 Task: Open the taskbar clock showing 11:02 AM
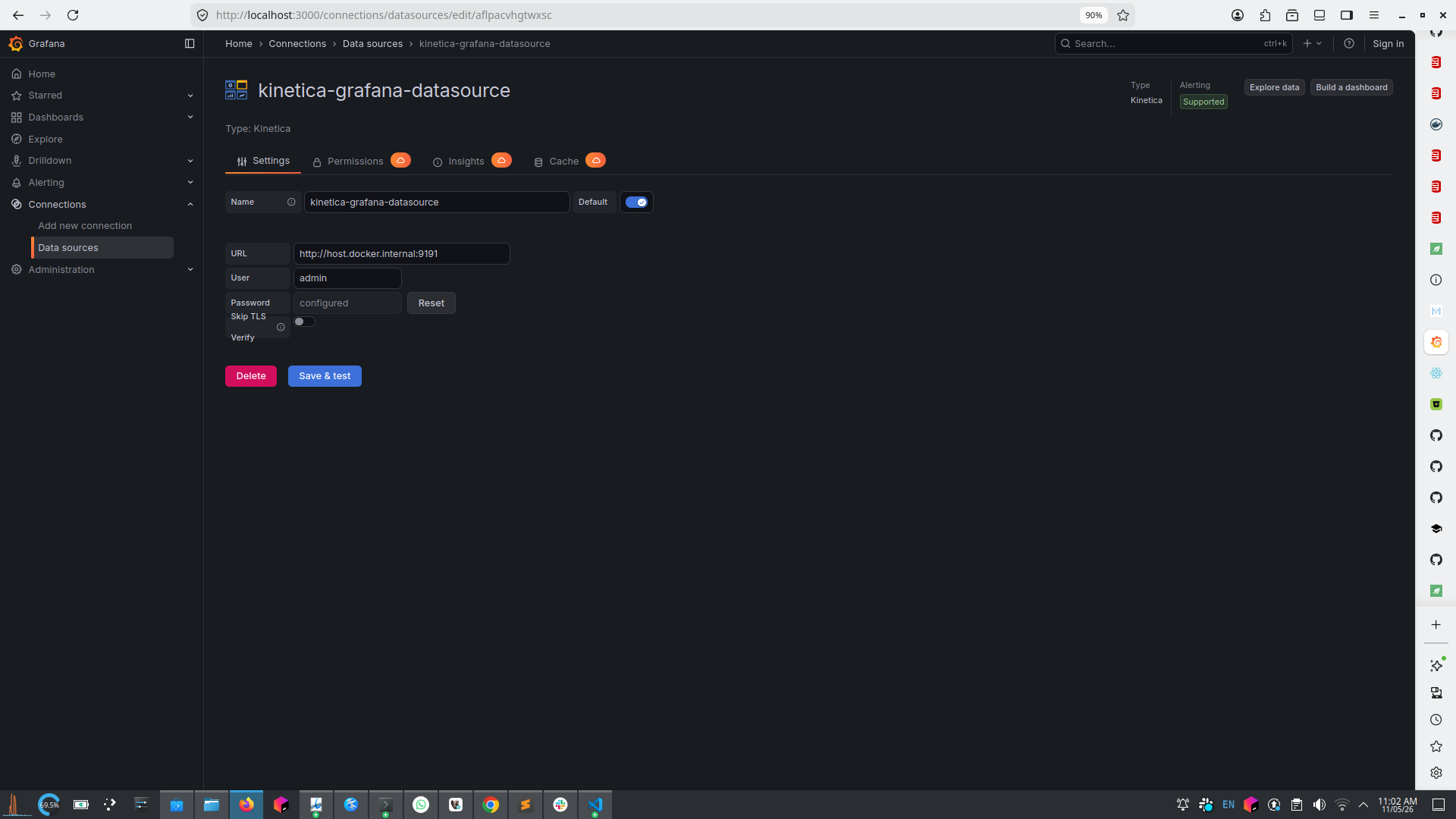(x=1398, y=805)
